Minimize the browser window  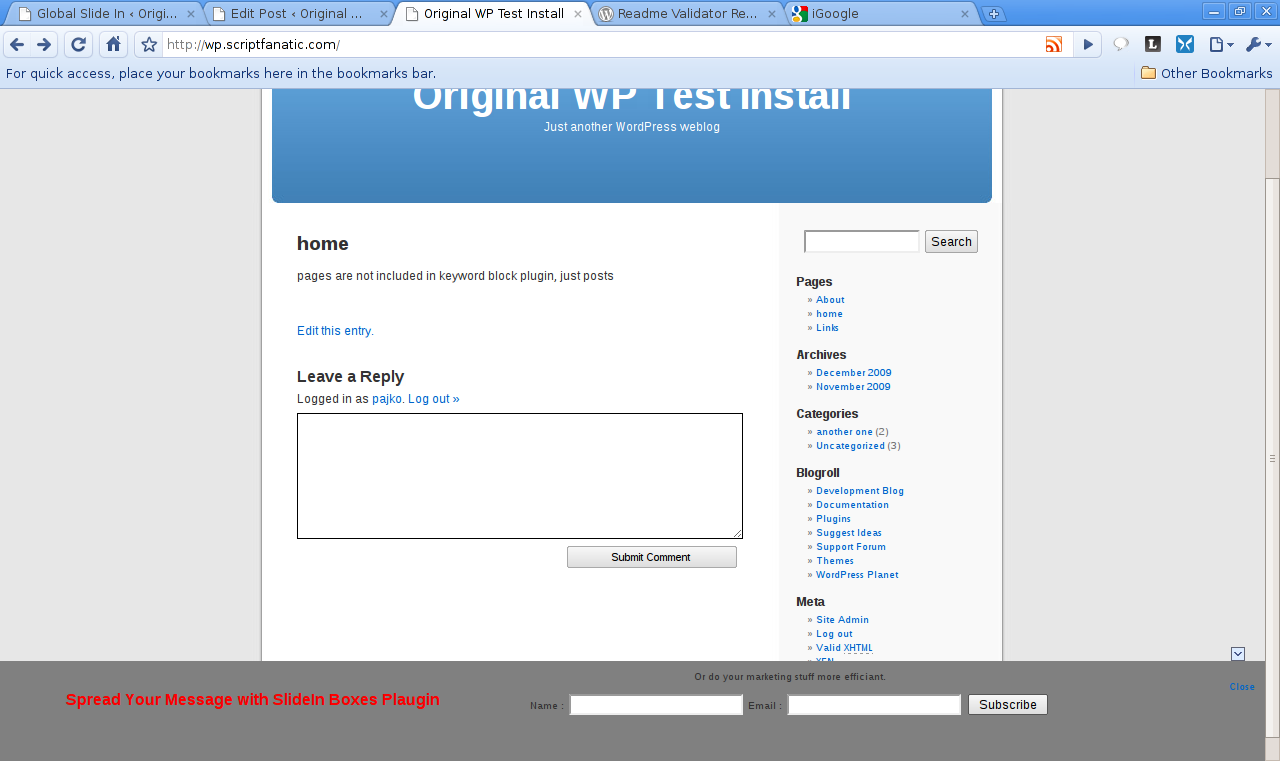click(1214, 12)
